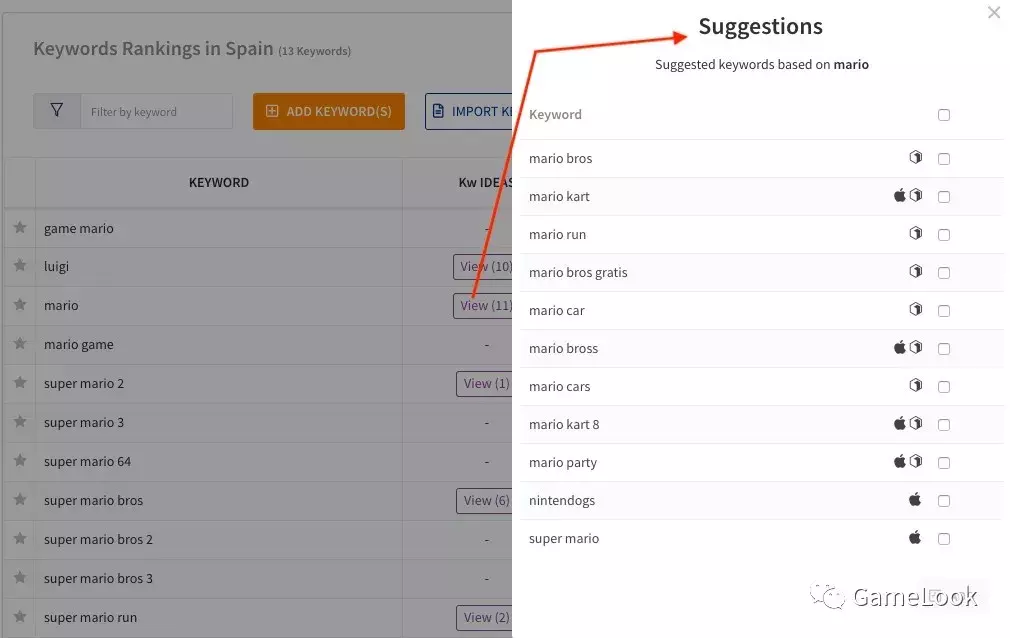The height and width of the screenshot is (638, 1010).
Task: Star the luigi keyword
Action: [20, 266]
